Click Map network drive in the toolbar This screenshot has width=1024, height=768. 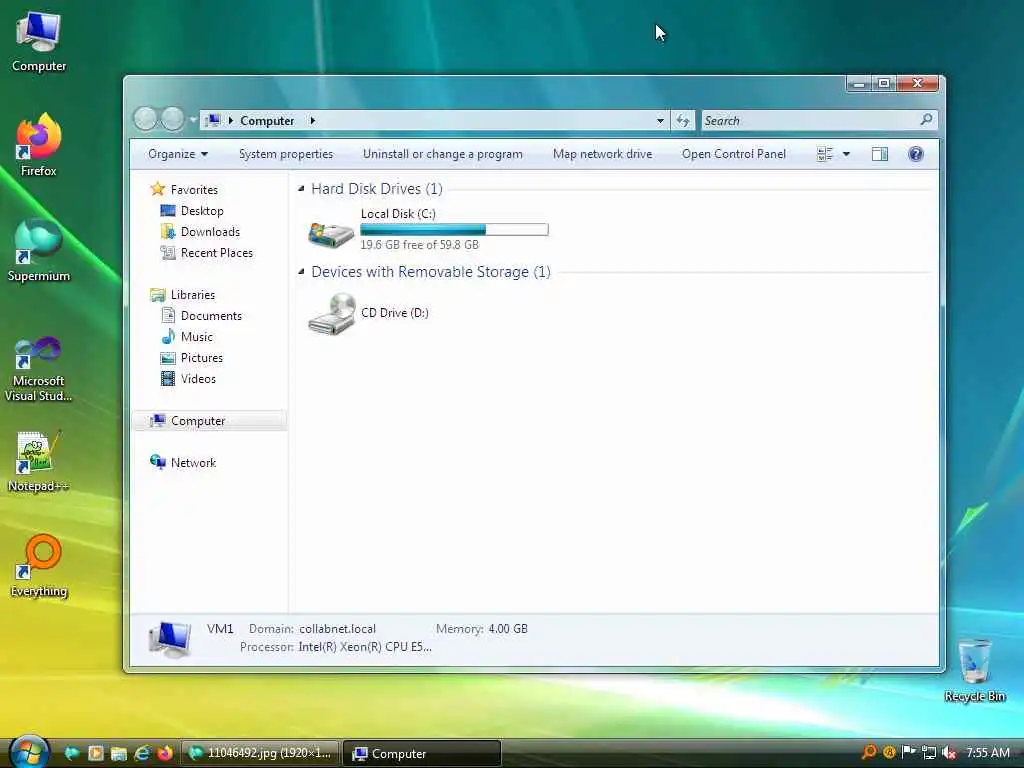point(602,154)
